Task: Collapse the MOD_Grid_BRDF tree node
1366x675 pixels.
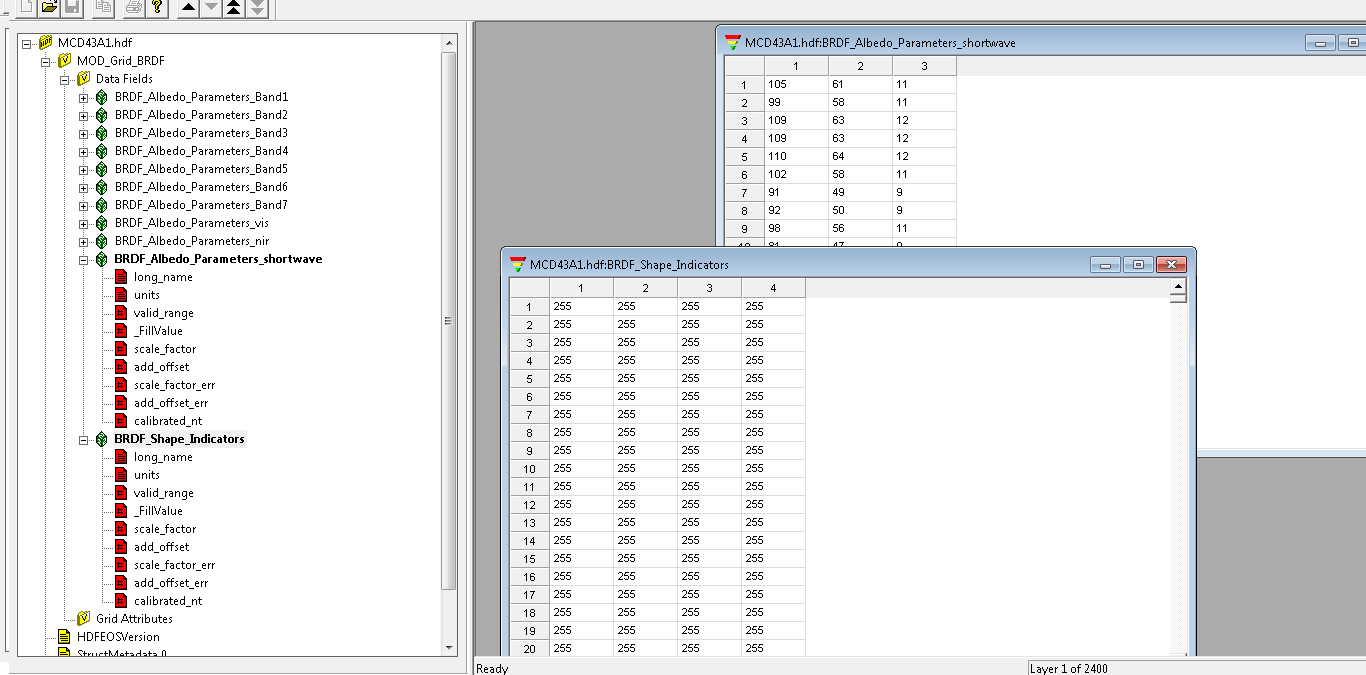Action: coord(46,61)
